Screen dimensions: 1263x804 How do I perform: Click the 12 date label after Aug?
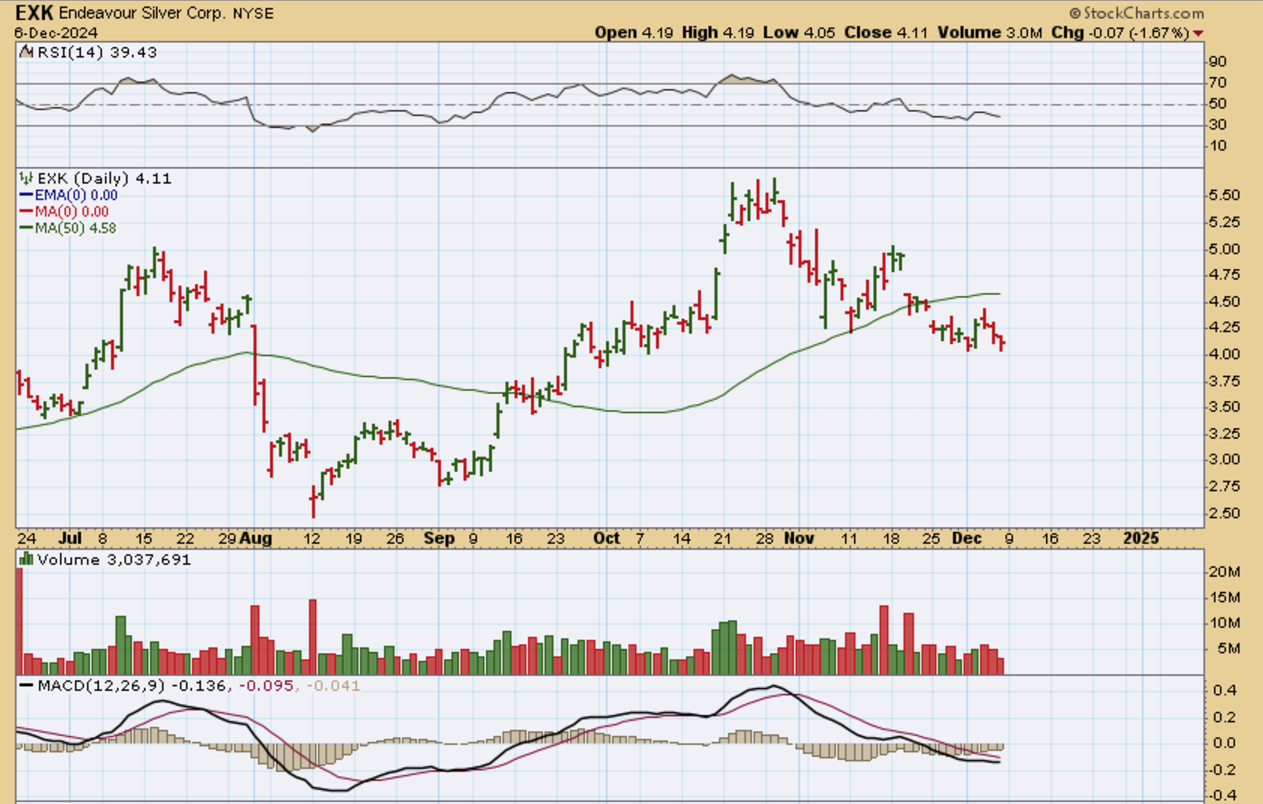click(314, 538)
